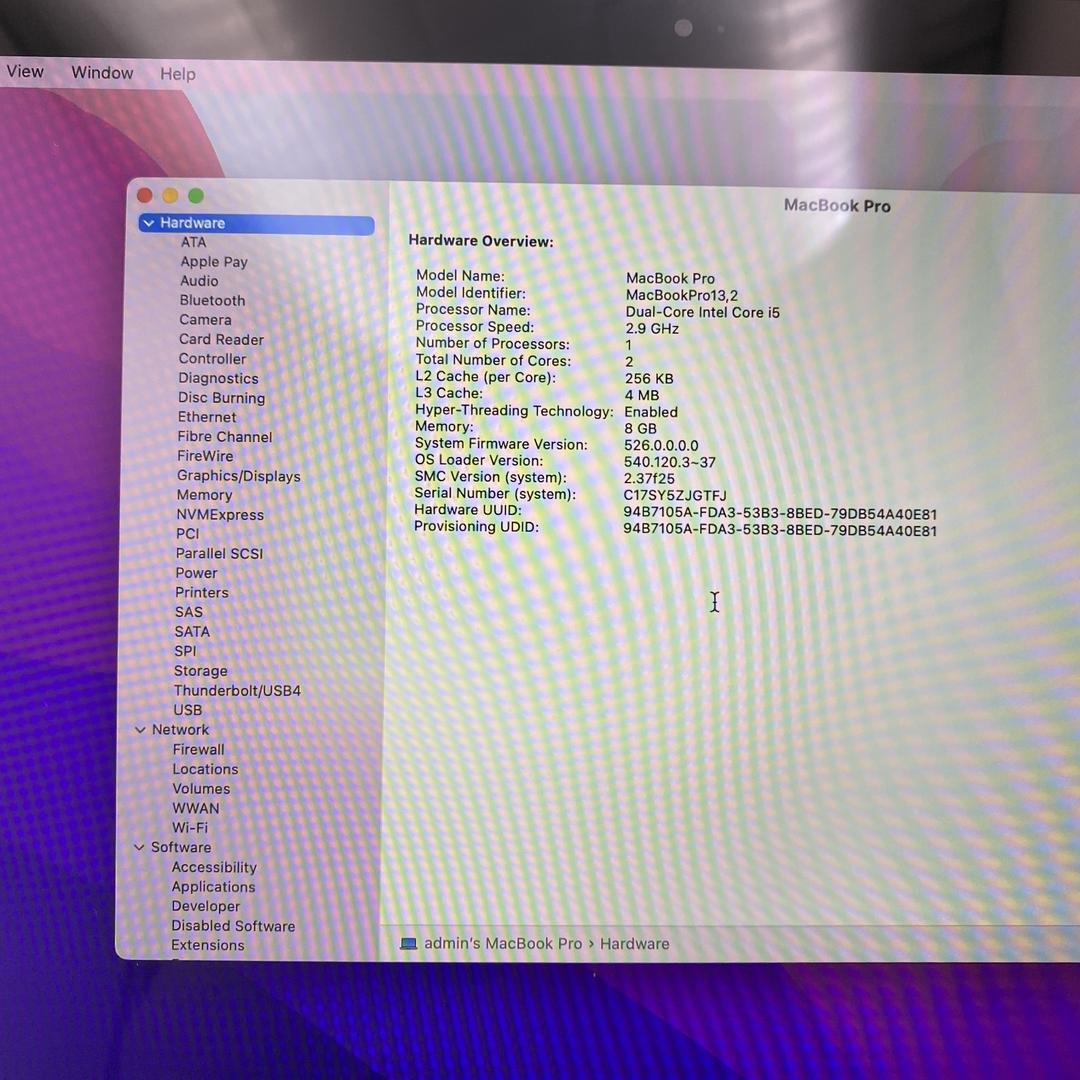Viewport: 1080px width, 1080px height.
Task: Click the laptop icon in path bar
Action: pyautogui.click(x=408, y=944)
